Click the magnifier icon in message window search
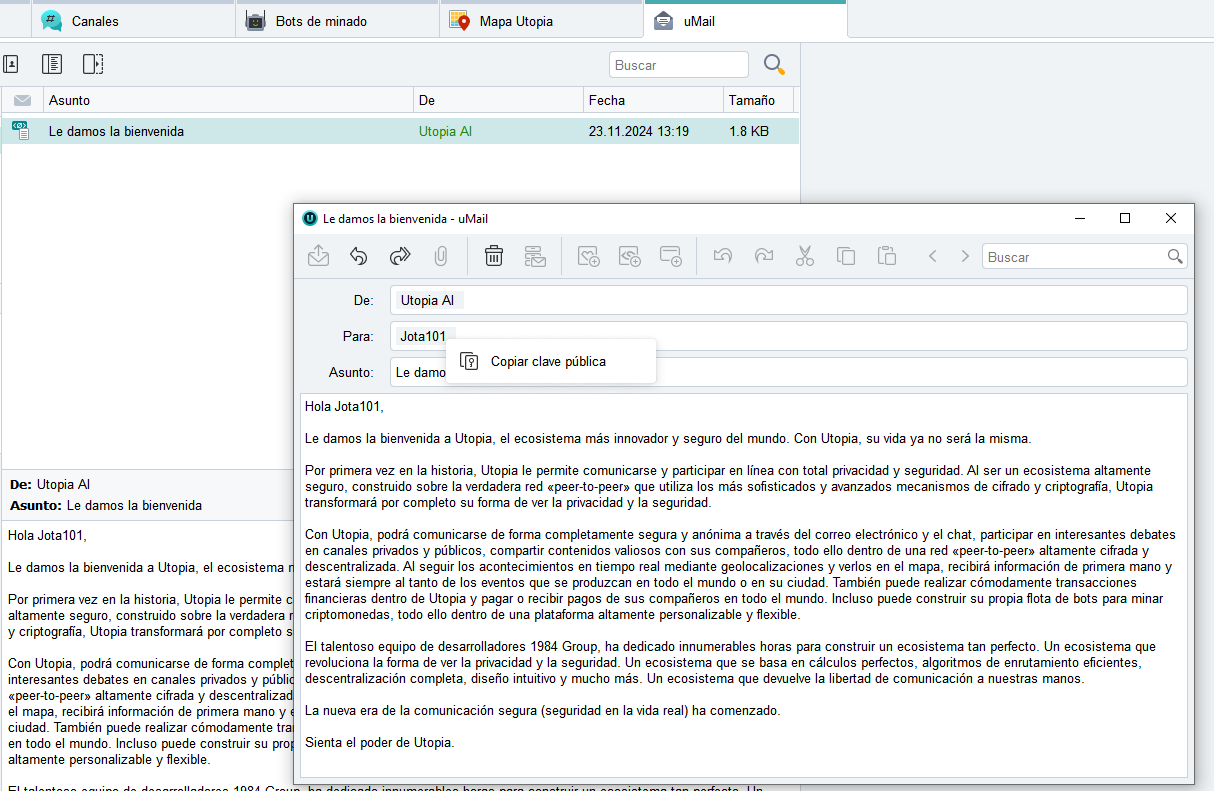This screenshot has height=791, width=1214. click(x=1175, y=257)
